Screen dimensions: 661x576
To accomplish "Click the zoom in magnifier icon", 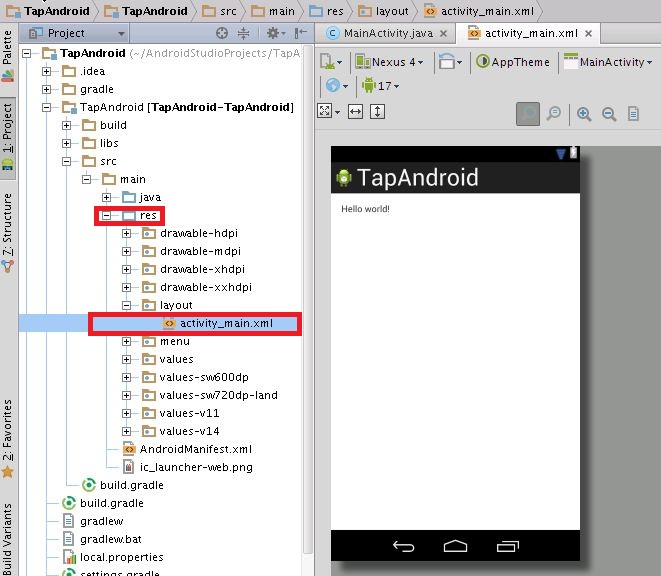I will coord(584,114).
